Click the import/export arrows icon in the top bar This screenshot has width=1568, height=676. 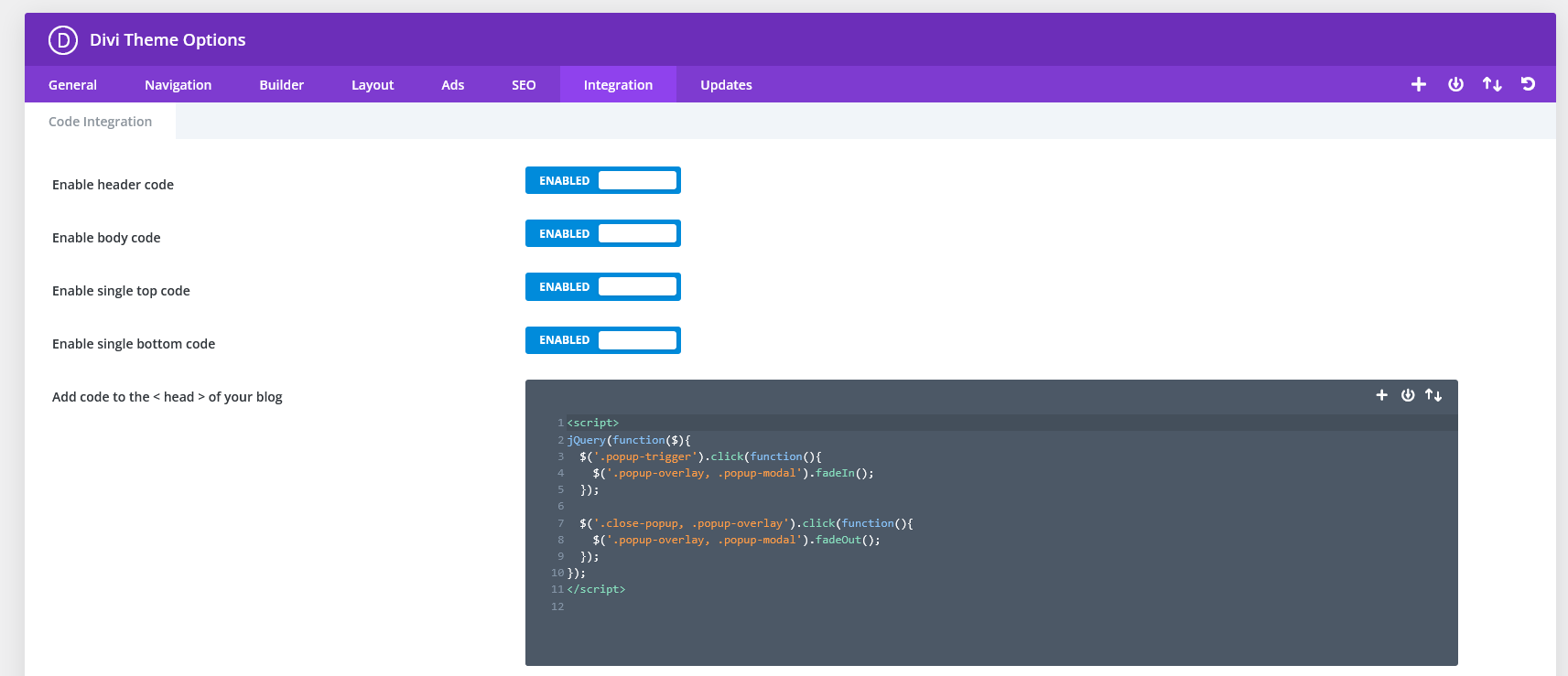coord(1492,84)
